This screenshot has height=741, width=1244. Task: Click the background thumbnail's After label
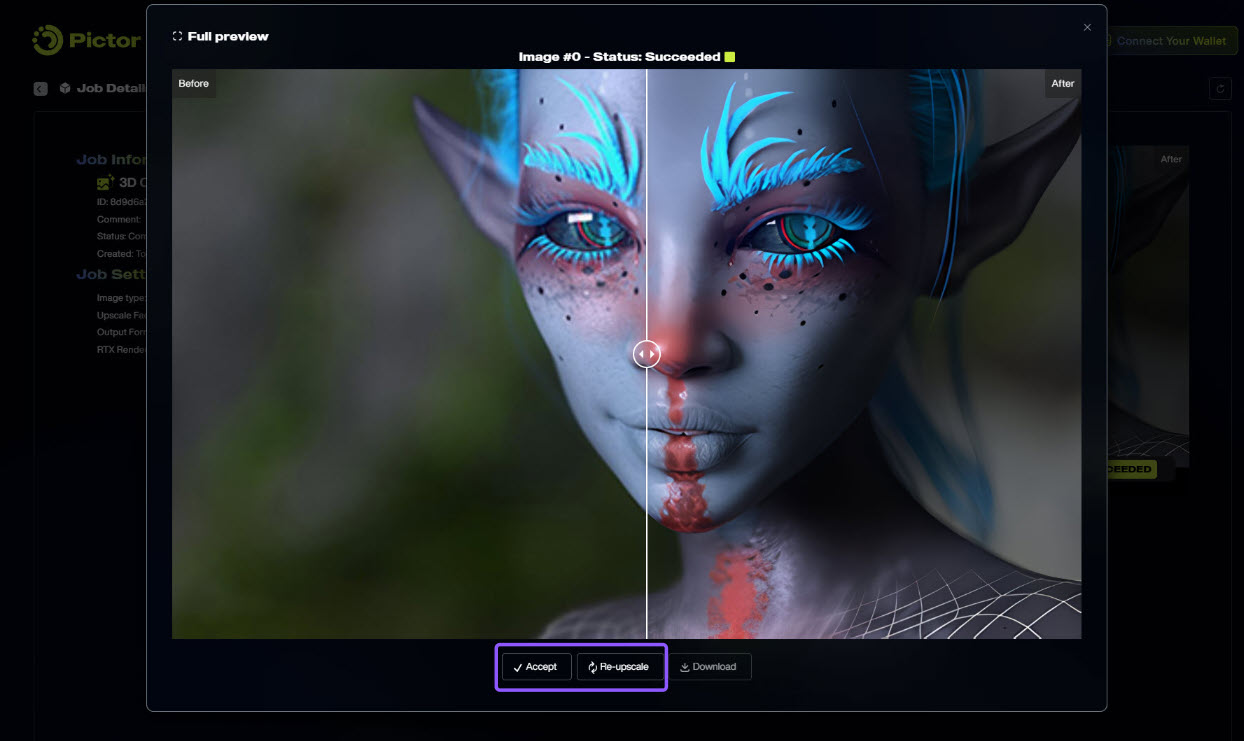[1170, 159]
